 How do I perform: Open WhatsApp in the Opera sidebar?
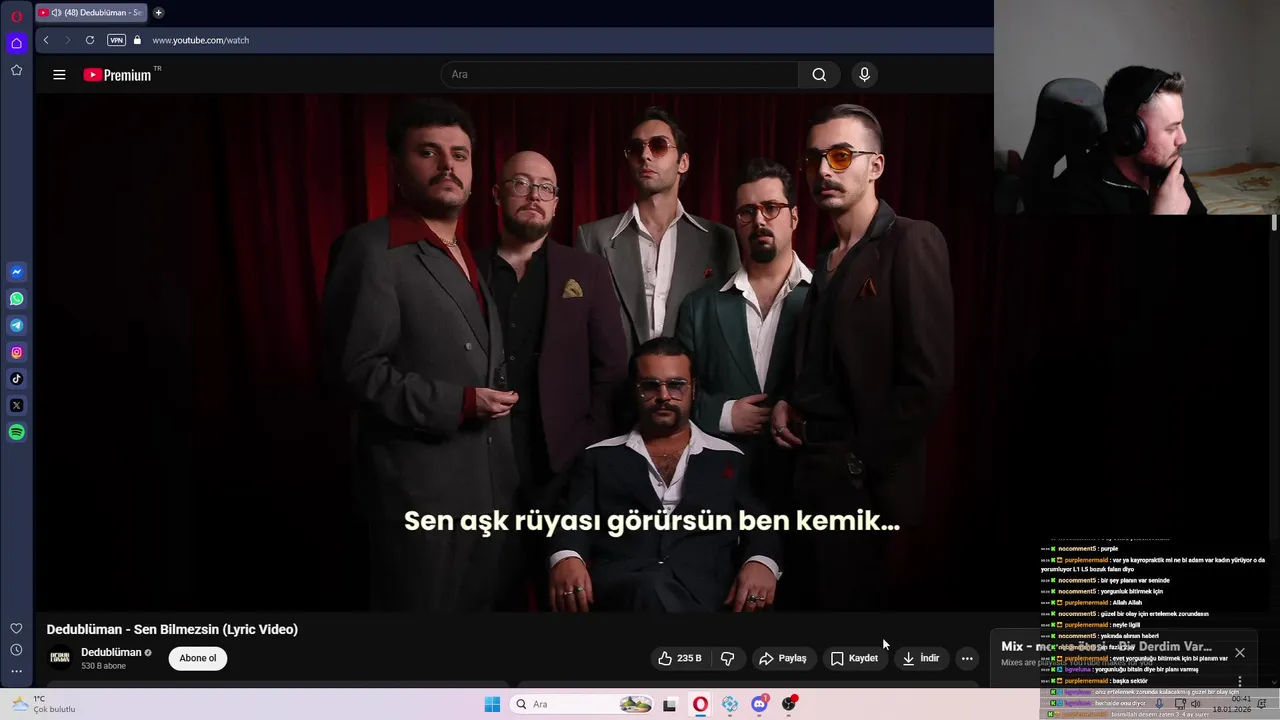[x=16, y=299]
